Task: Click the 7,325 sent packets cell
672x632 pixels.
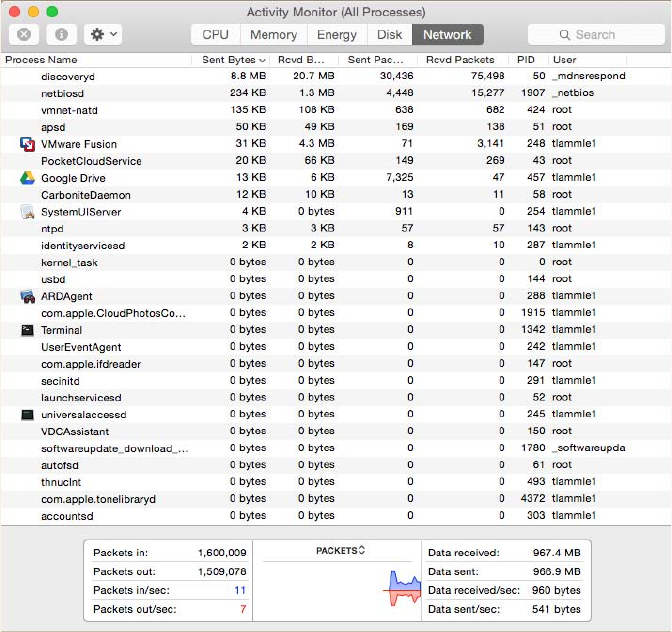Action: 400,177
